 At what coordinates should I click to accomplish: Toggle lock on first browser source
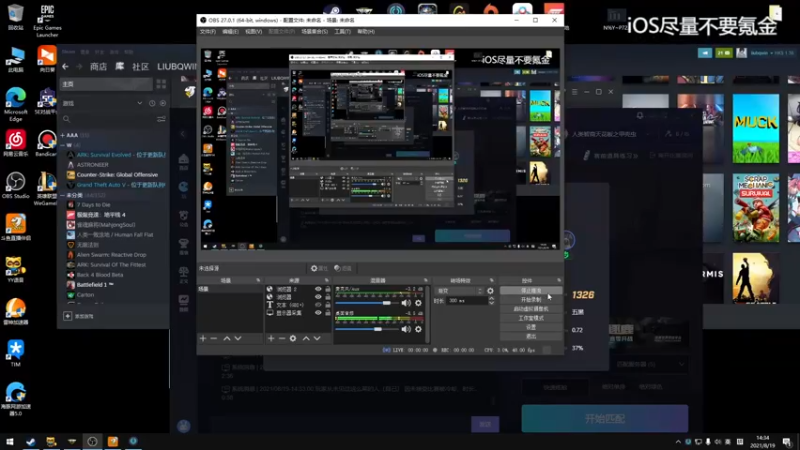click(x=328, y=289)
